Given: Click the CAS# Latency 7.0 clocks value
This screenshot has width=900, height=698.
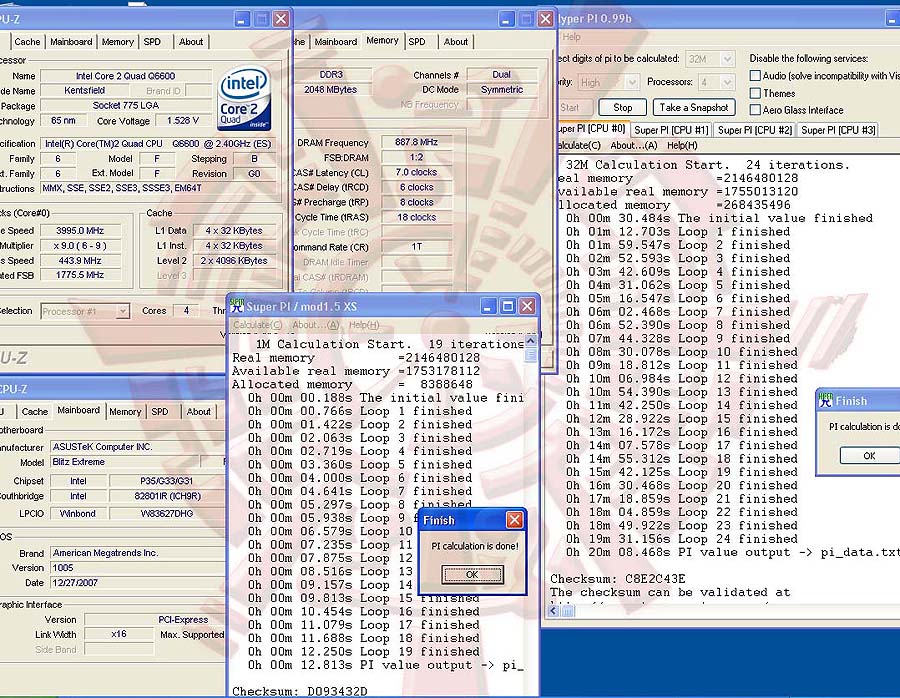Looking at the screenshot, I should pos(417,172).
